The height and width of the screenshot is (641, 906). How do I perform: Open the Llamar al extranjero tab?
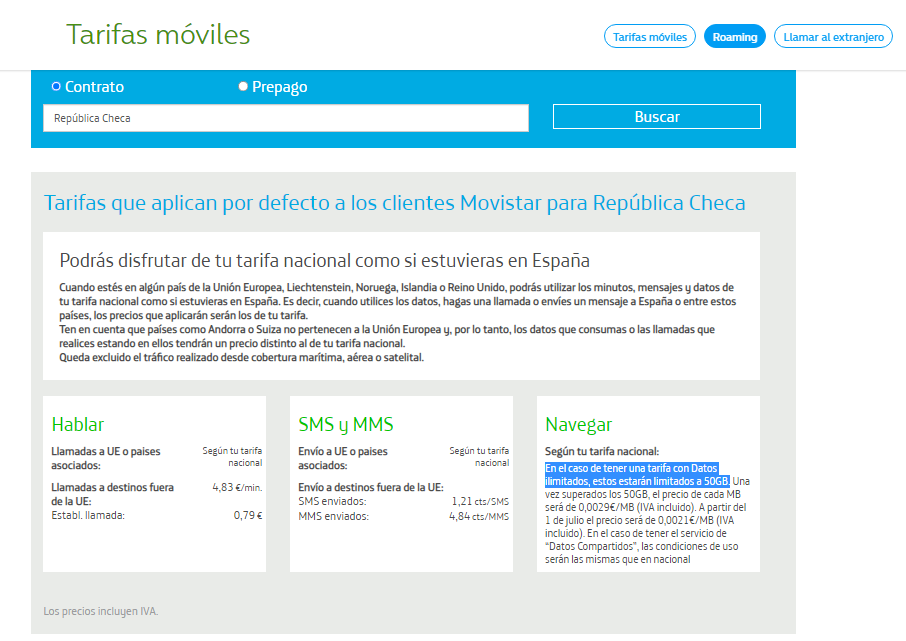pyautogui.click(x=833, y=36)
